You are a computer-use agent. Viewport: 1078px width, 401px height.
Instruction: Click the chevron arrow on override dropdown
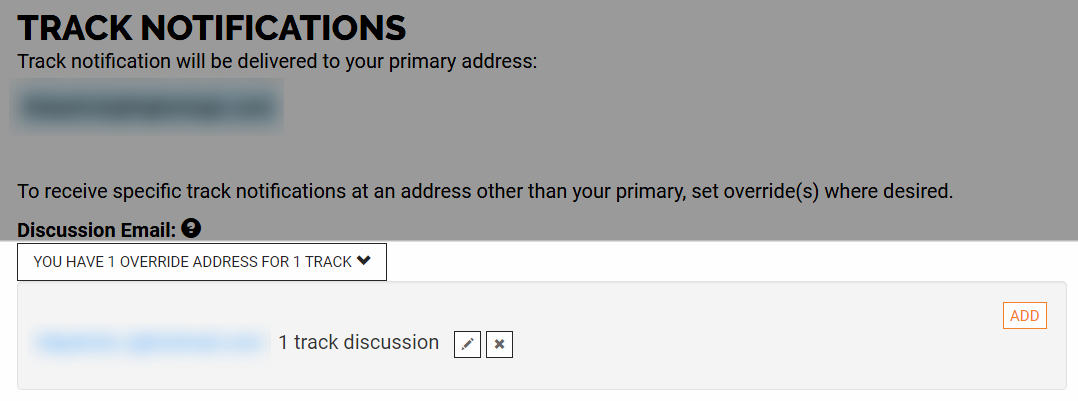(364, 261)
